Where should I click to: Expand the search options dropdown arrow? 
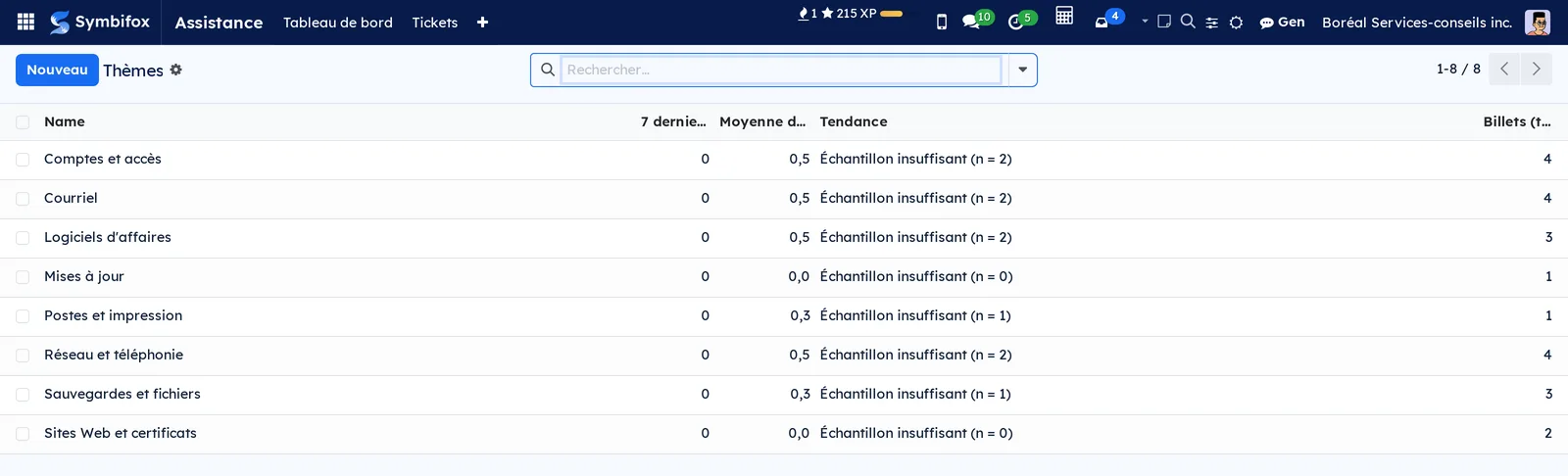coord(1022,70)
